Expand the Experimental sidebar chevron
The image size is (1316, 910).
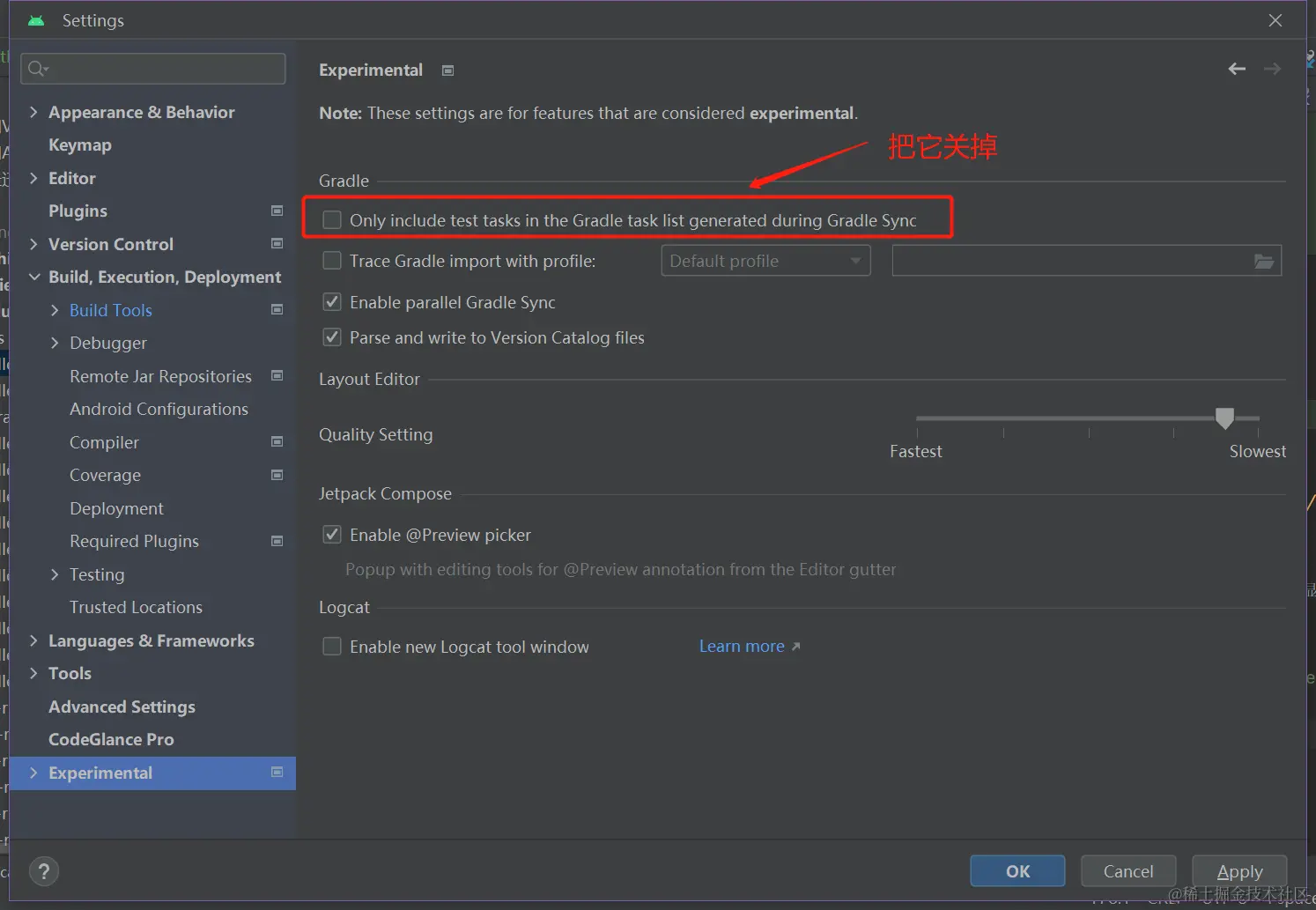pos(33,773)
